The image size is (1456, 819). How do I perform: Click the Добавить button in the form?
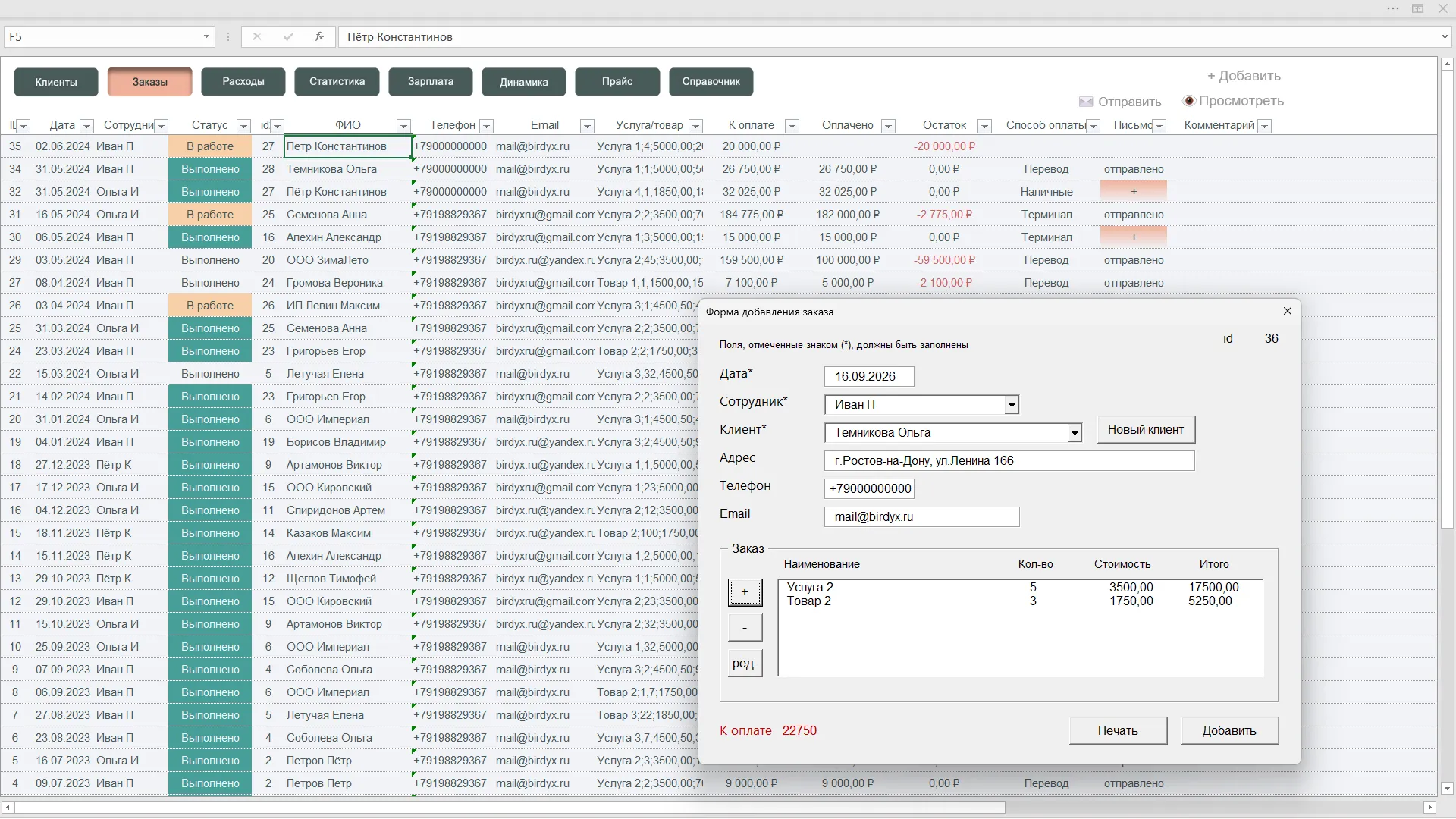tap(1229, 731)
